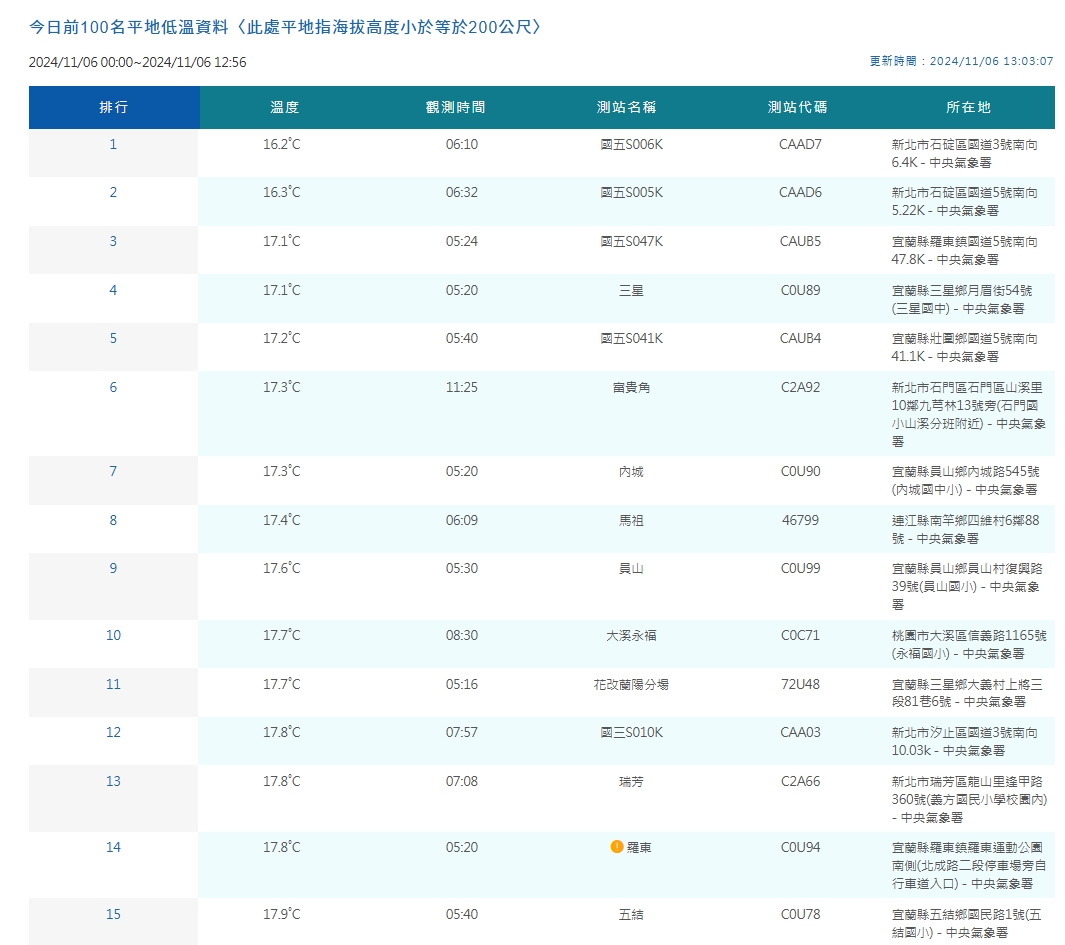Click station name 國三S010K
Image resolution: width=1065 pixels, height=945 pixels.
pos(632,733)
